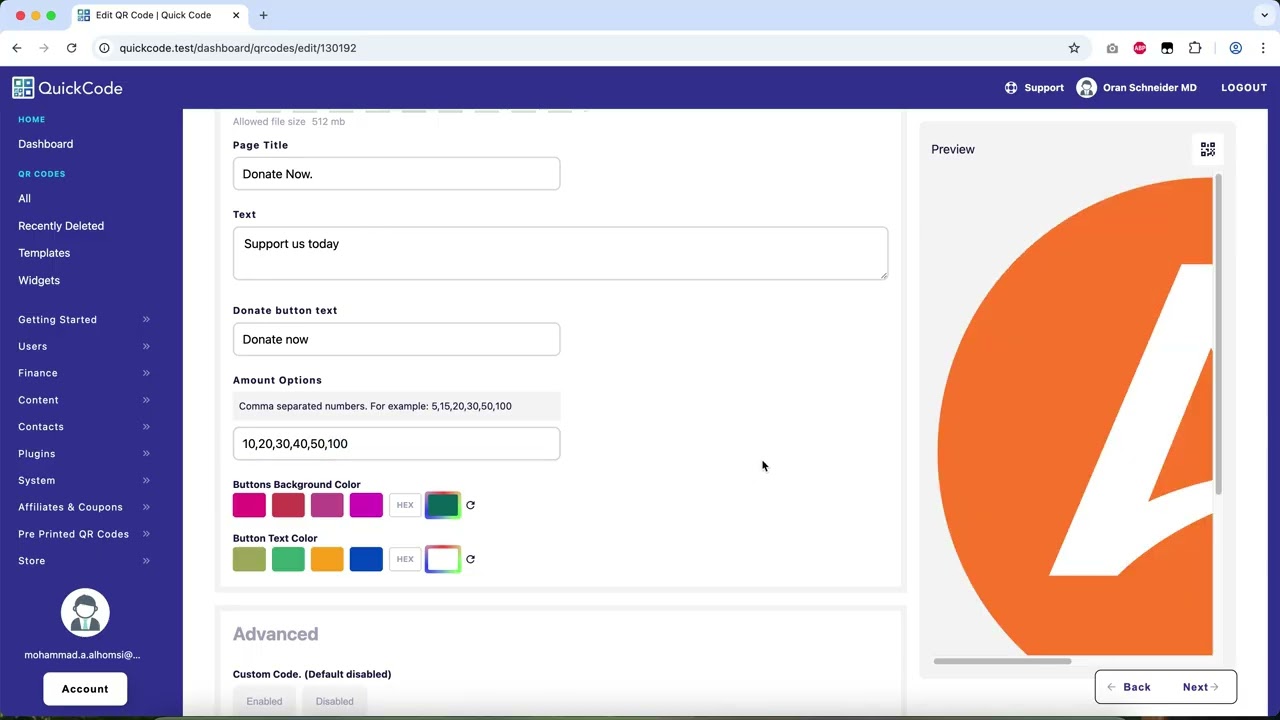1280x720 pixels.
Task: Pick the magenta background swatch
Action: point(366,505)
